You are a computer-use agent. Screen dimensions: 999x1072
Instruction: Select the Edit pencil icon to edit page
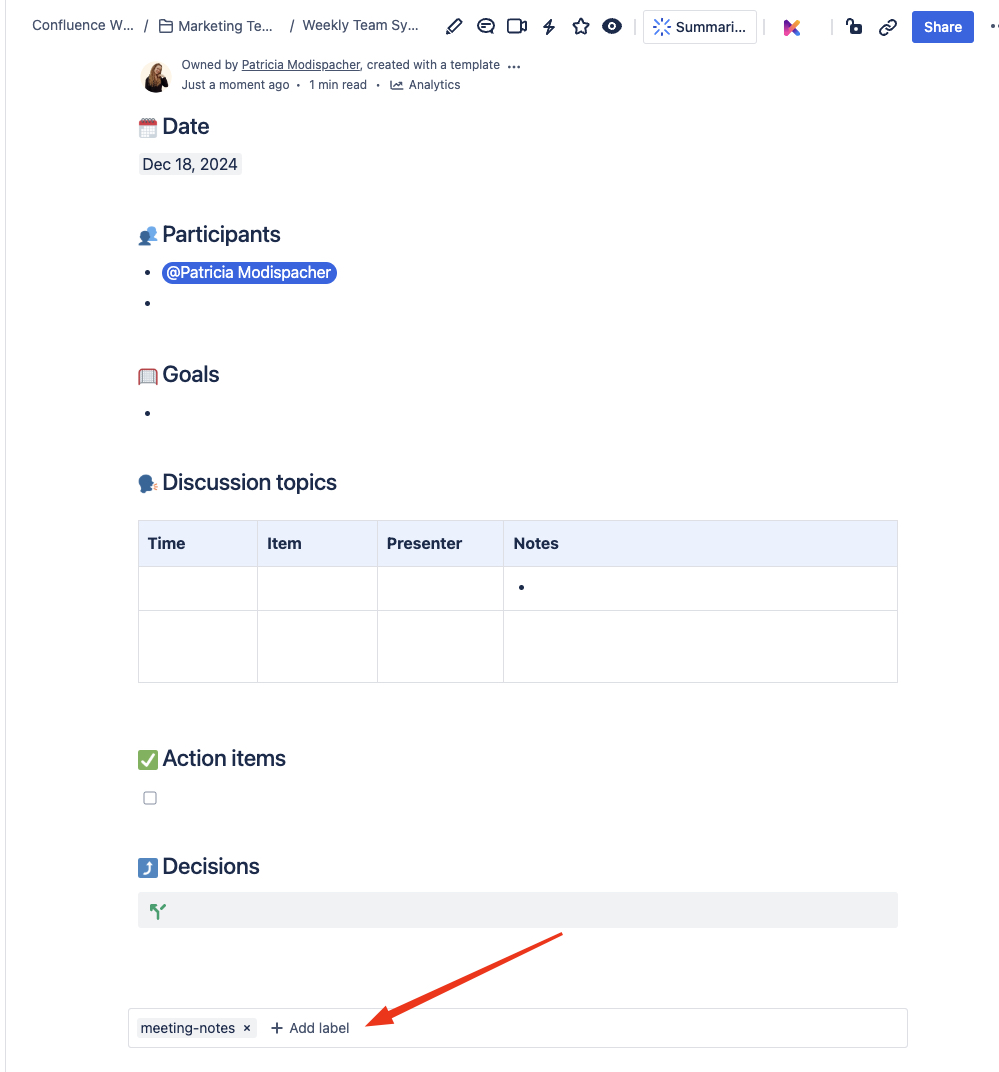pyautogui.click(x=453, y=26)
